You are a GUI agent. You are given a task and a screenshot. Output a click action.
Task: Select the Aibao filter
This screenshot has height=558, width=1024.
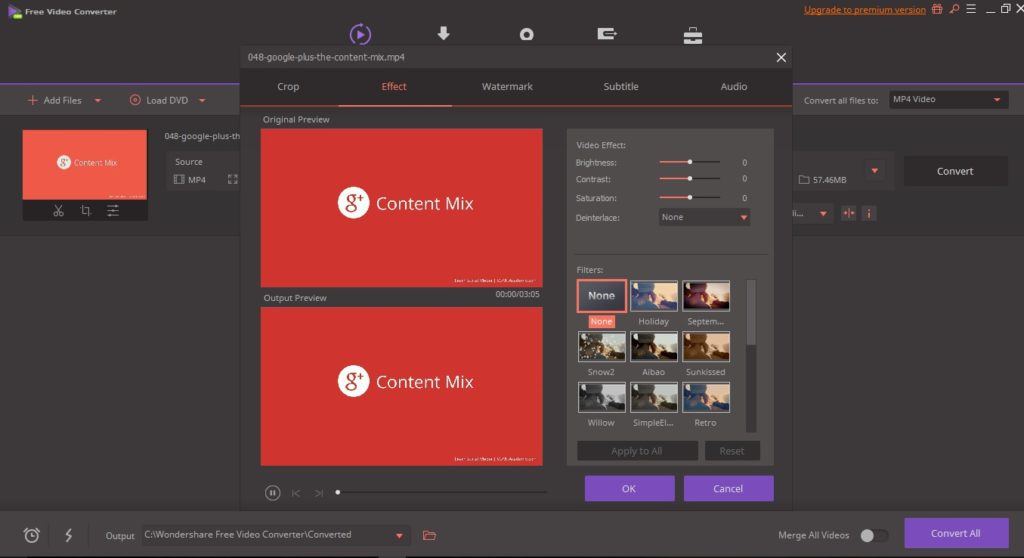[x=654, y=346]
